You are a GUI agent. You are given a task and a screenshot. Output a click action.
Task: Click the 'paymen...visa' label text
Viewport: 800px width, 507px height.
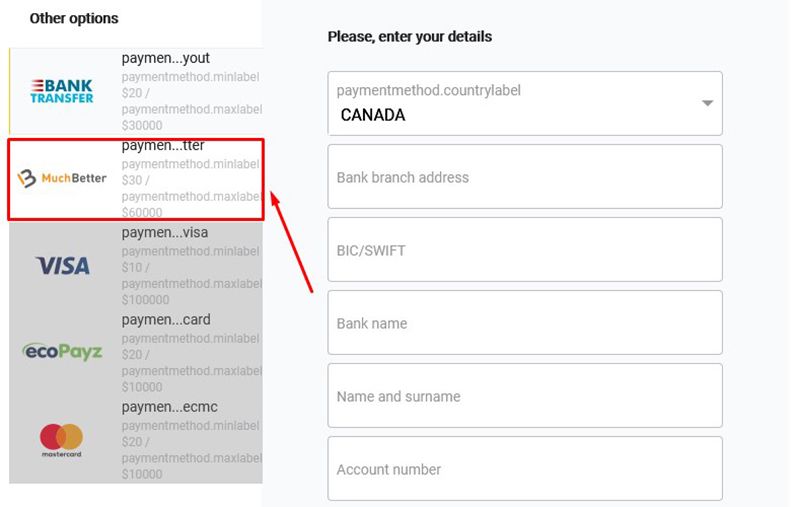(x=165, y=233)
